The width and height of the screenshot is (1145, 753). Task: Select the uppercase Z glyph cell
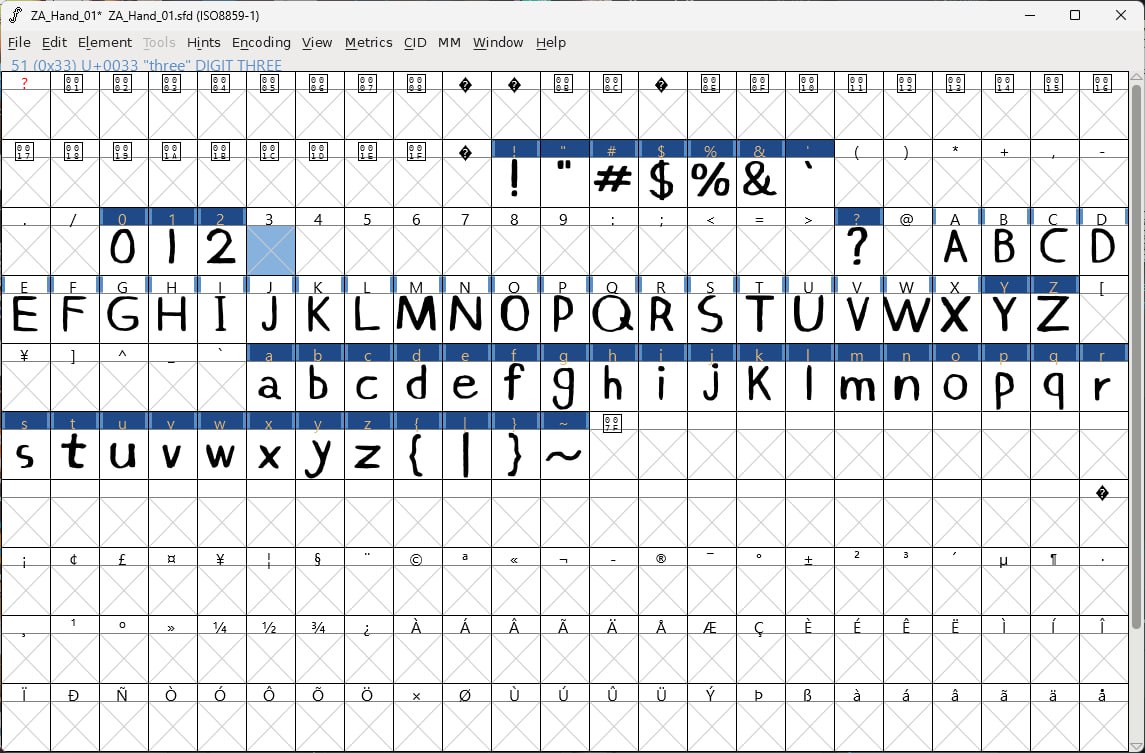click(1052, 315)
